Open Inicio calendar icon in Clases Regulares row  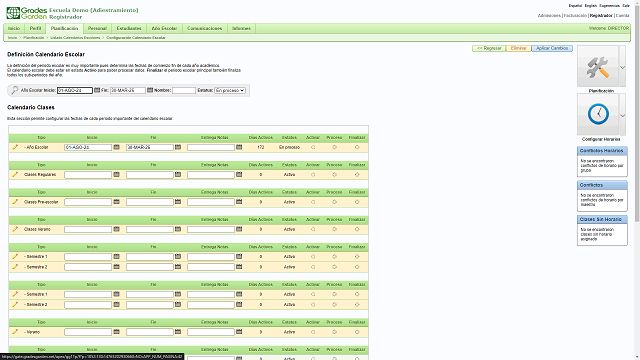[116, 174]
